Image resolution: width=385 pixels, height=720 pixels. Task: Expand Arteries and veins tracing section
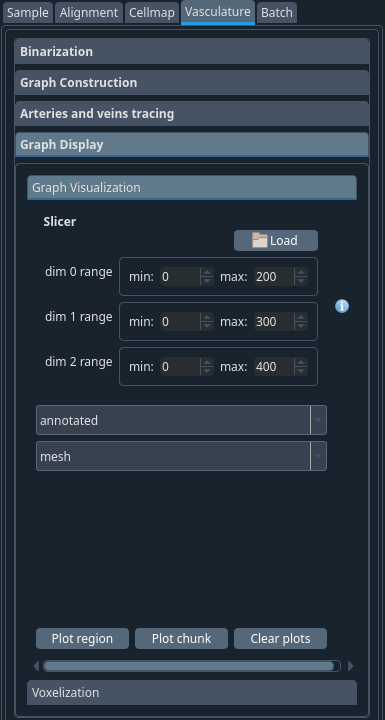tap(192, 113)
